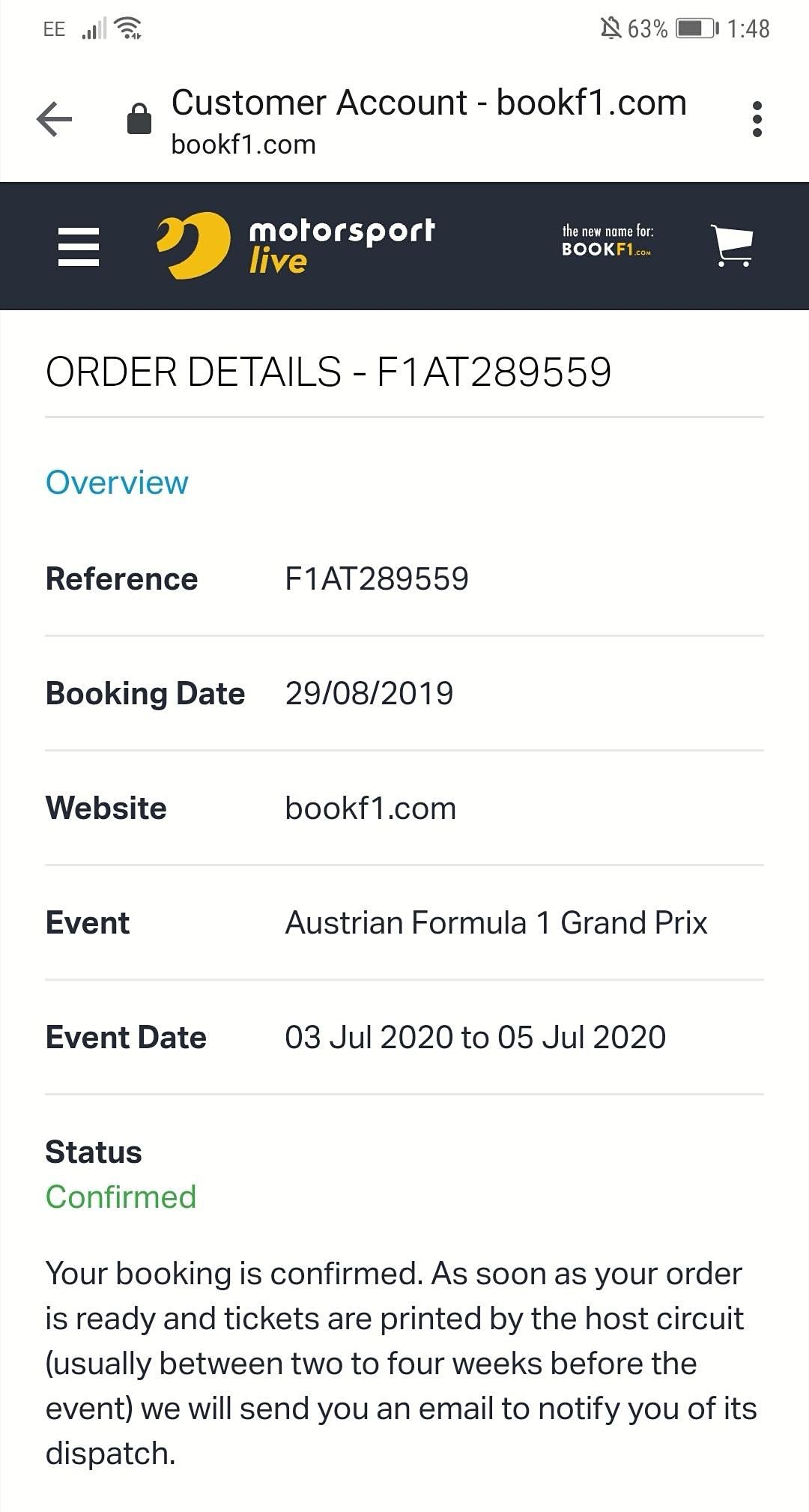Tap the Customer Account page title
The height and width of the screenshot is (1512, 809).
(x=428, y=103)
